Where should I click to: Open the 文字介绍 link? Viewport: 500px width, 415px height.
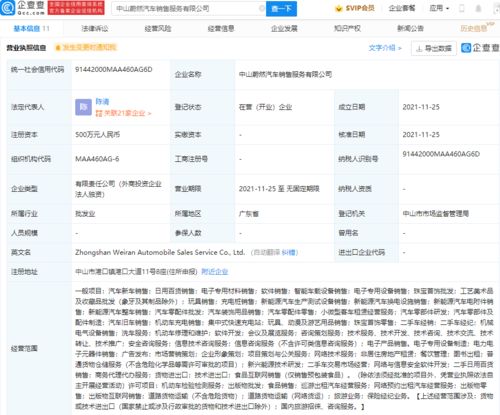385,48
